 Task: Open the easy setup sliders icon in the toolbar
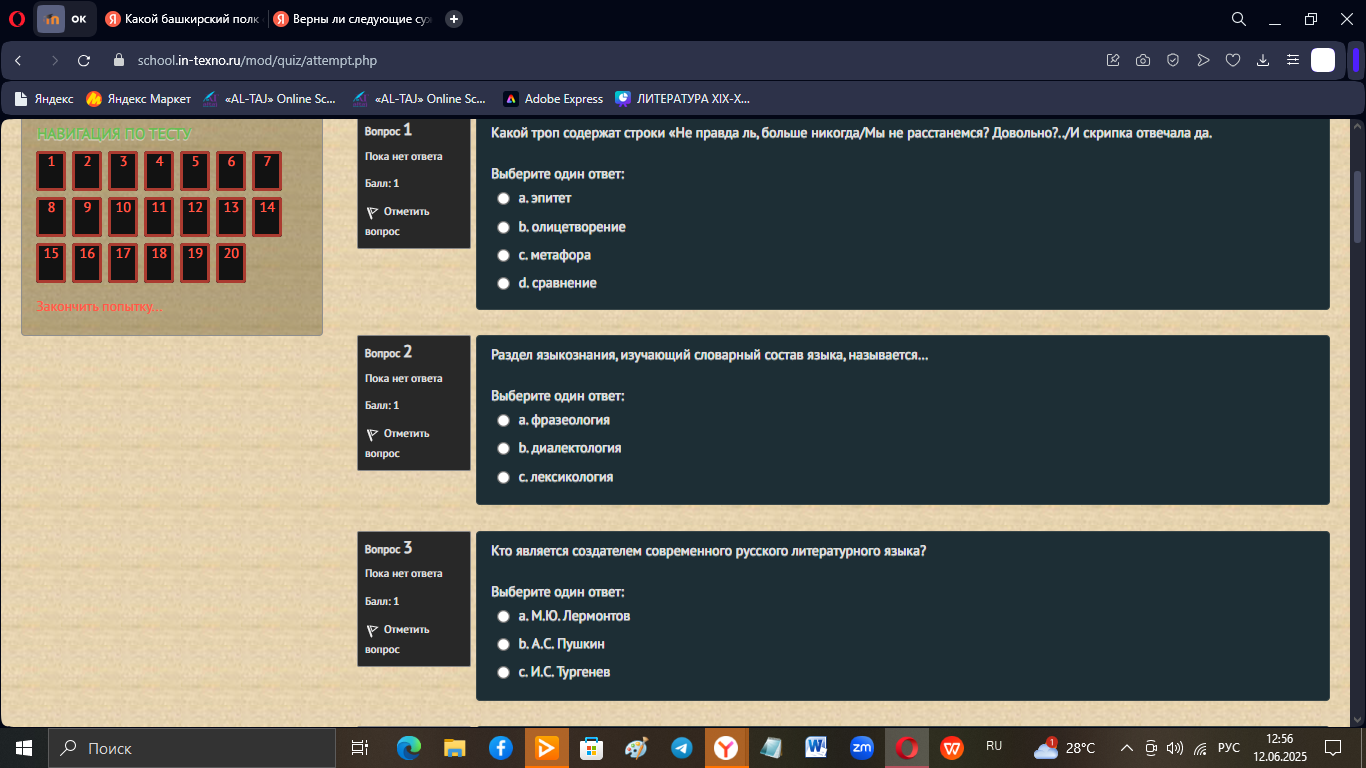tap(1293, 61)
